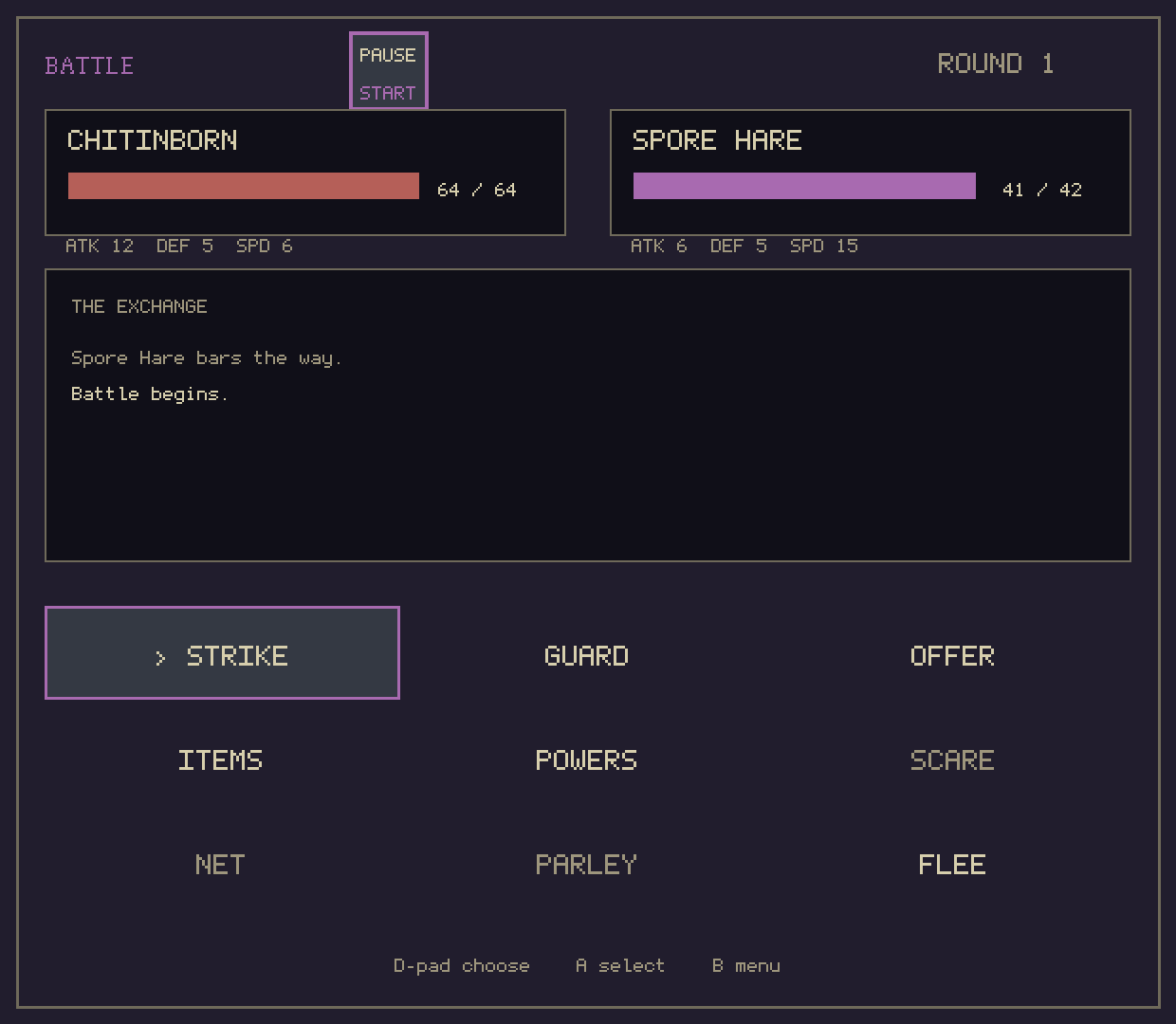Click the 'D-pad choose' hint
1176x1024 pixels.
[x=462, y=965]
